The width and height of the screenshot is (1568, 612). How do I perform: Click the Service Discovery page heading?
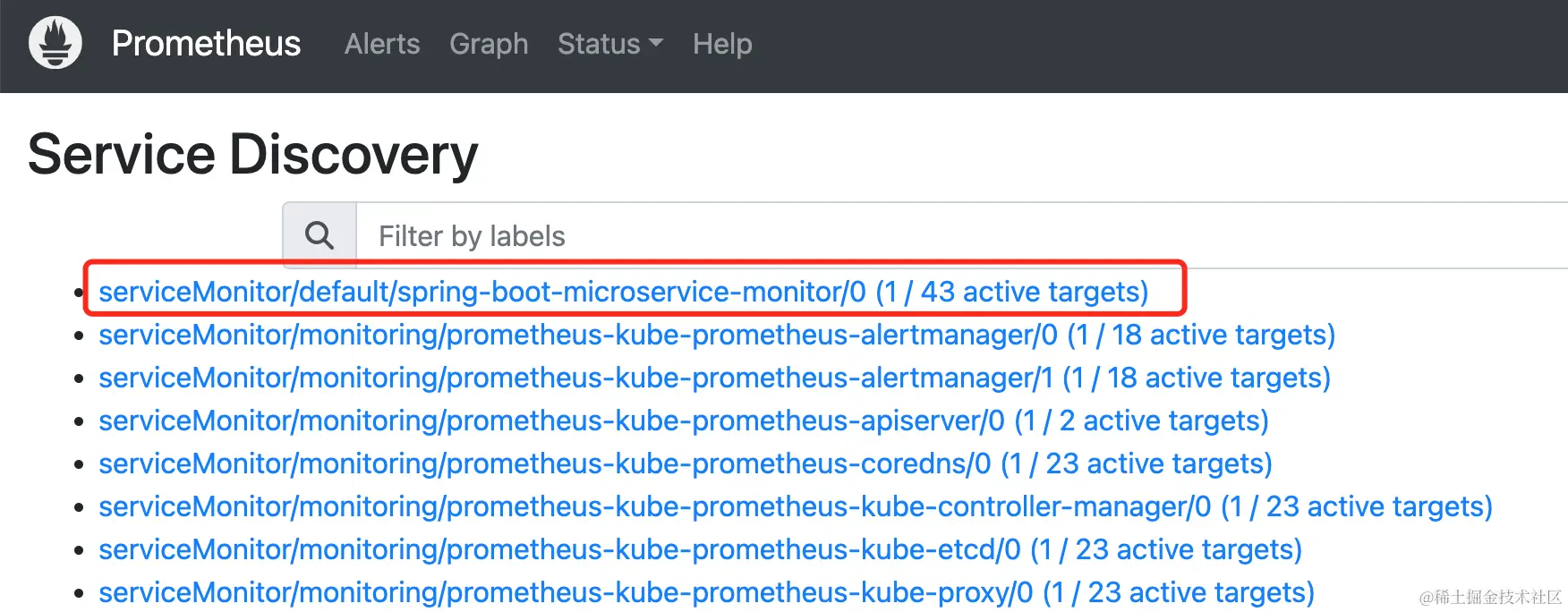click(x=253, y=155)
